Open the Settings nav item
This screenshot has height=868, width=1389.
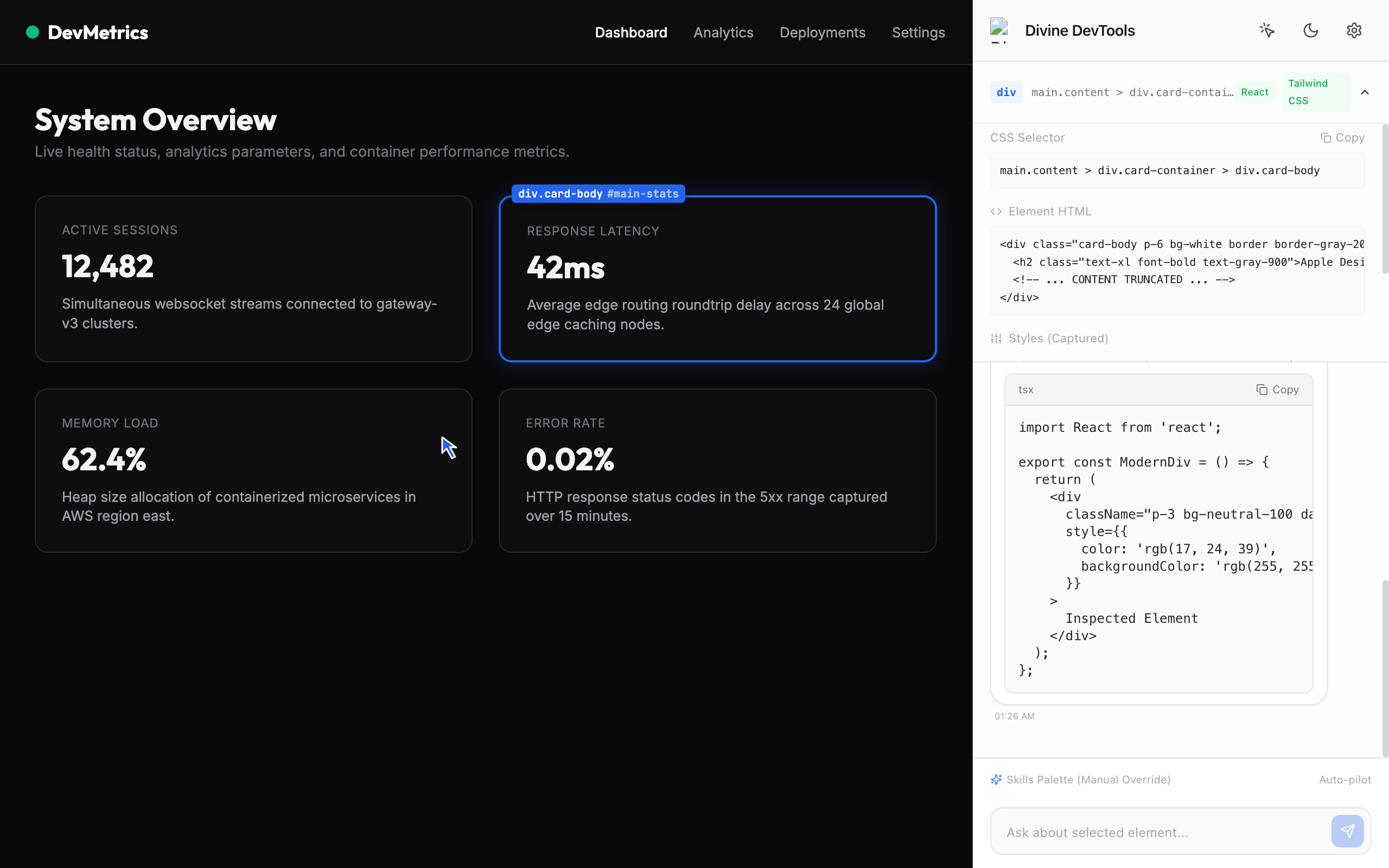coord(918,33)
